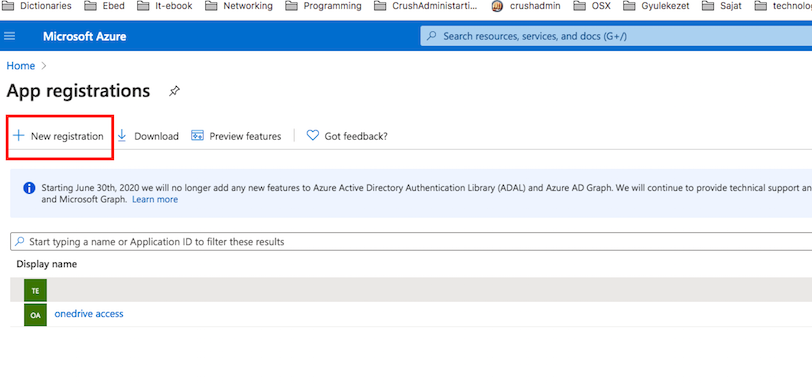Image resolution: width=812 pixels, height=385 pixels.
Task: Click the Preview features icon
Action: pyautogui.click(x=197, y=136)
